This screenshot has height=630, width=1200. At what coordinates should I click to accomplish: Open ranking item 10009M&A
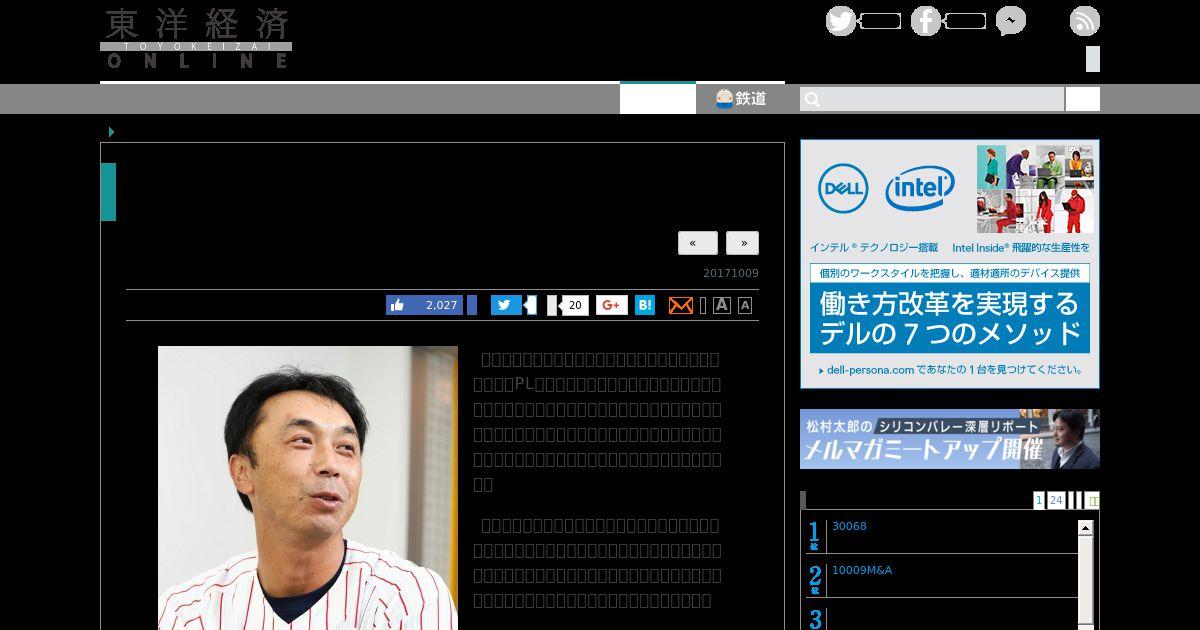click(x=862, y=570)
